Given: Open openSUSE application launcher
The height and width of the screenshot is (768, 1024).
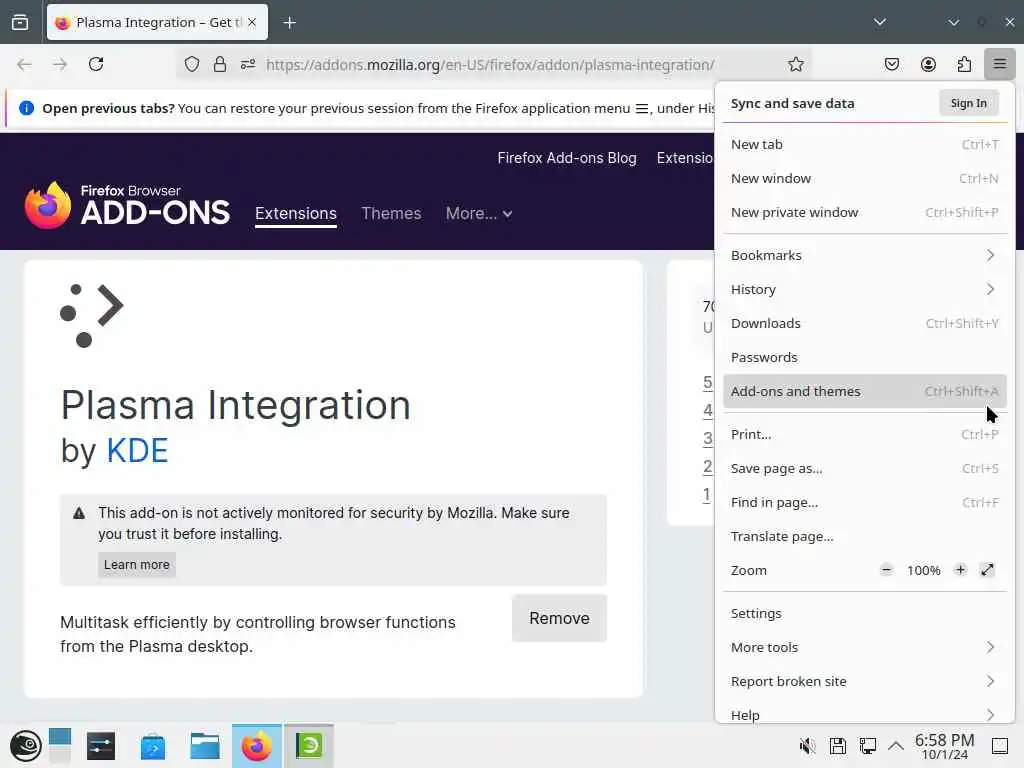Looking at the screenshot, I should [x=25, y=746].
